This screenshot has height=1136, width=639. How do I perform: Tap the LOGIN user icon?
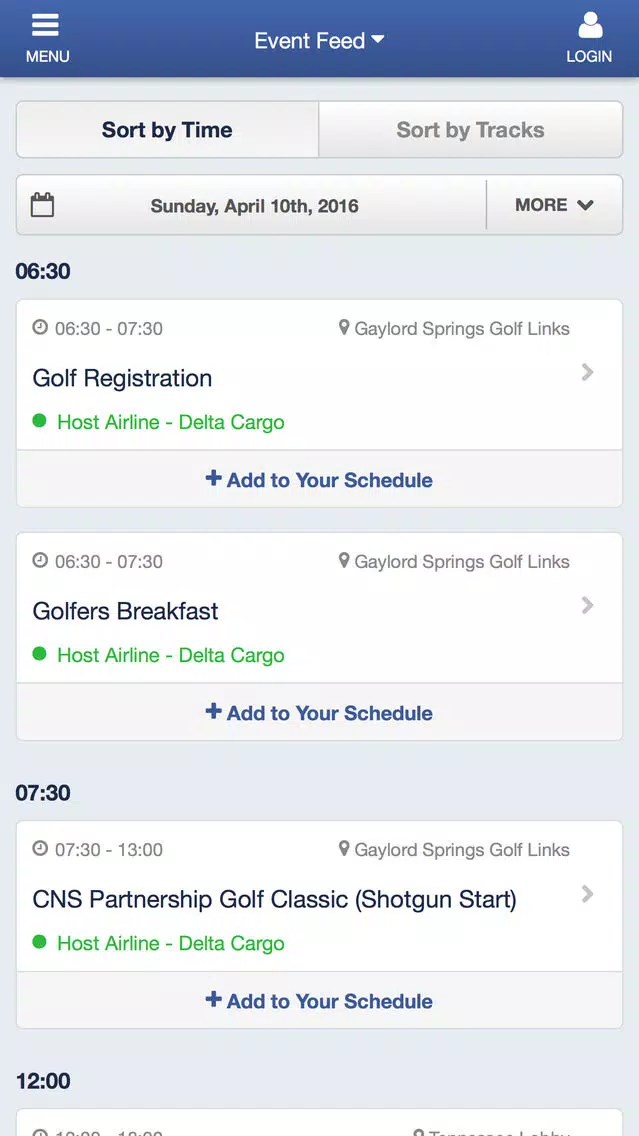click(590, 25)
